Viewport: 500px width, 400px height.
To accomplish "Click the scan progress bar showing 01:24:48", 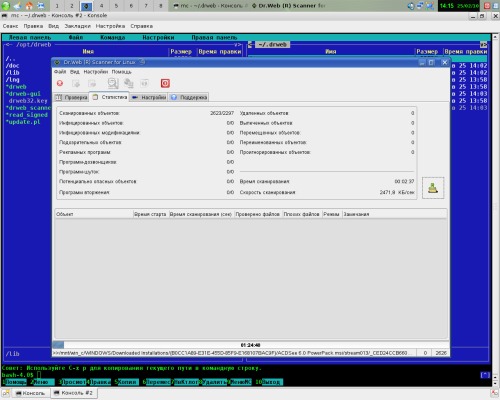I will [250, 345].
